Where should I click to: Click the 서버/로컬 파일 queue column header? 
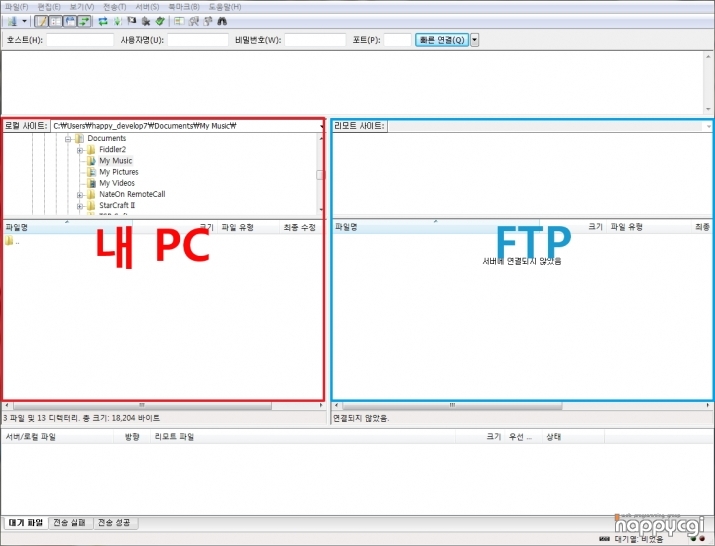[57, 437]
